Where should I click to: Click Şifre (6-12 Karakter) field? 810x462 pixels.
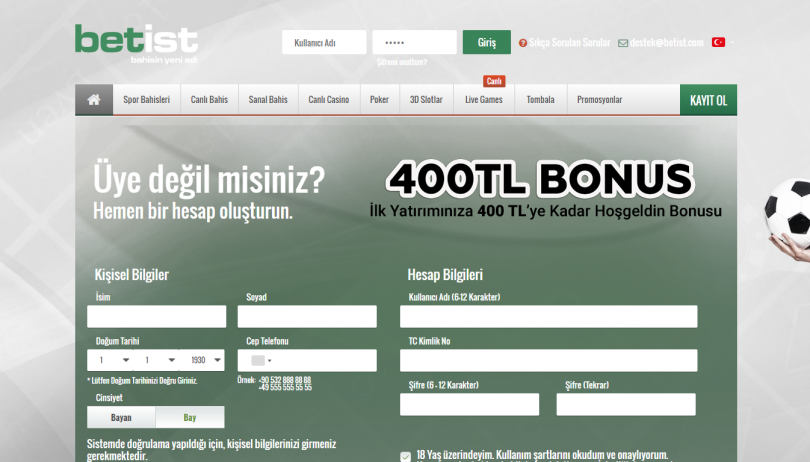click(470, 404)
